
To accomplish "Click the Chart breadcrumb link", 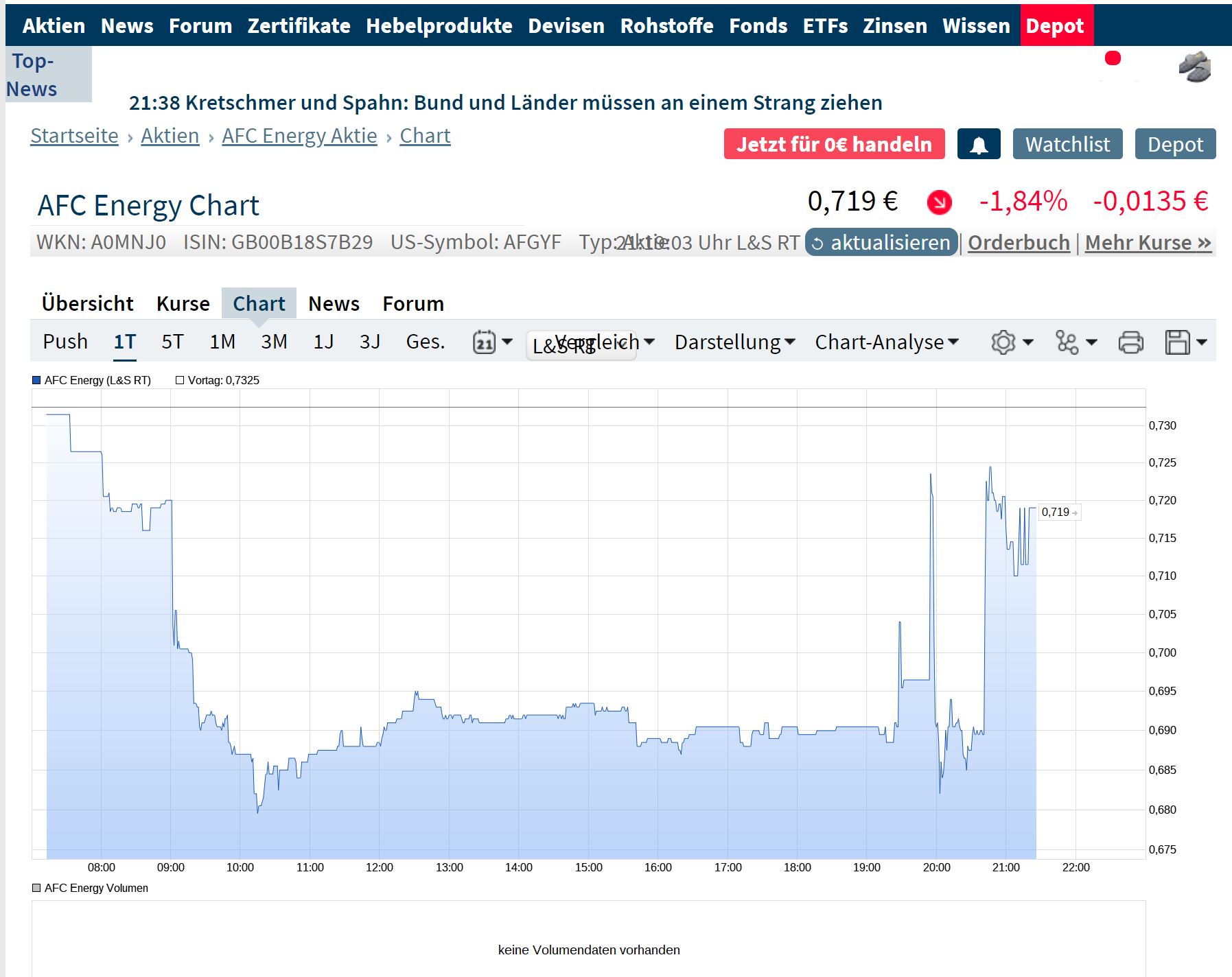I will click(x=426, y=136).
